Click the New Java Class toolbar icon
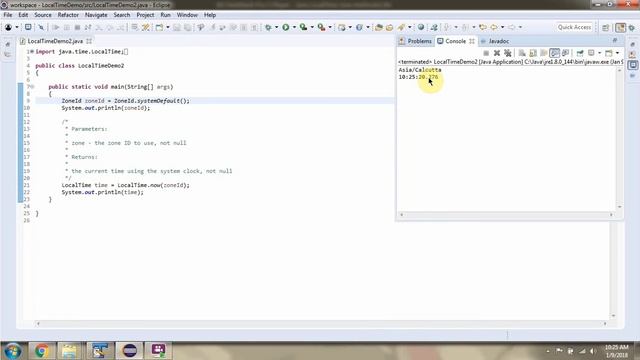The height and width of the screenshot is (360, 640). tap(359, 27)
